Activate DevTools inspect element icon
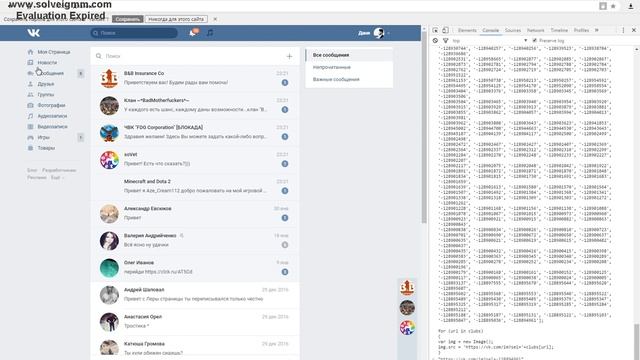 tap(435, 30)
